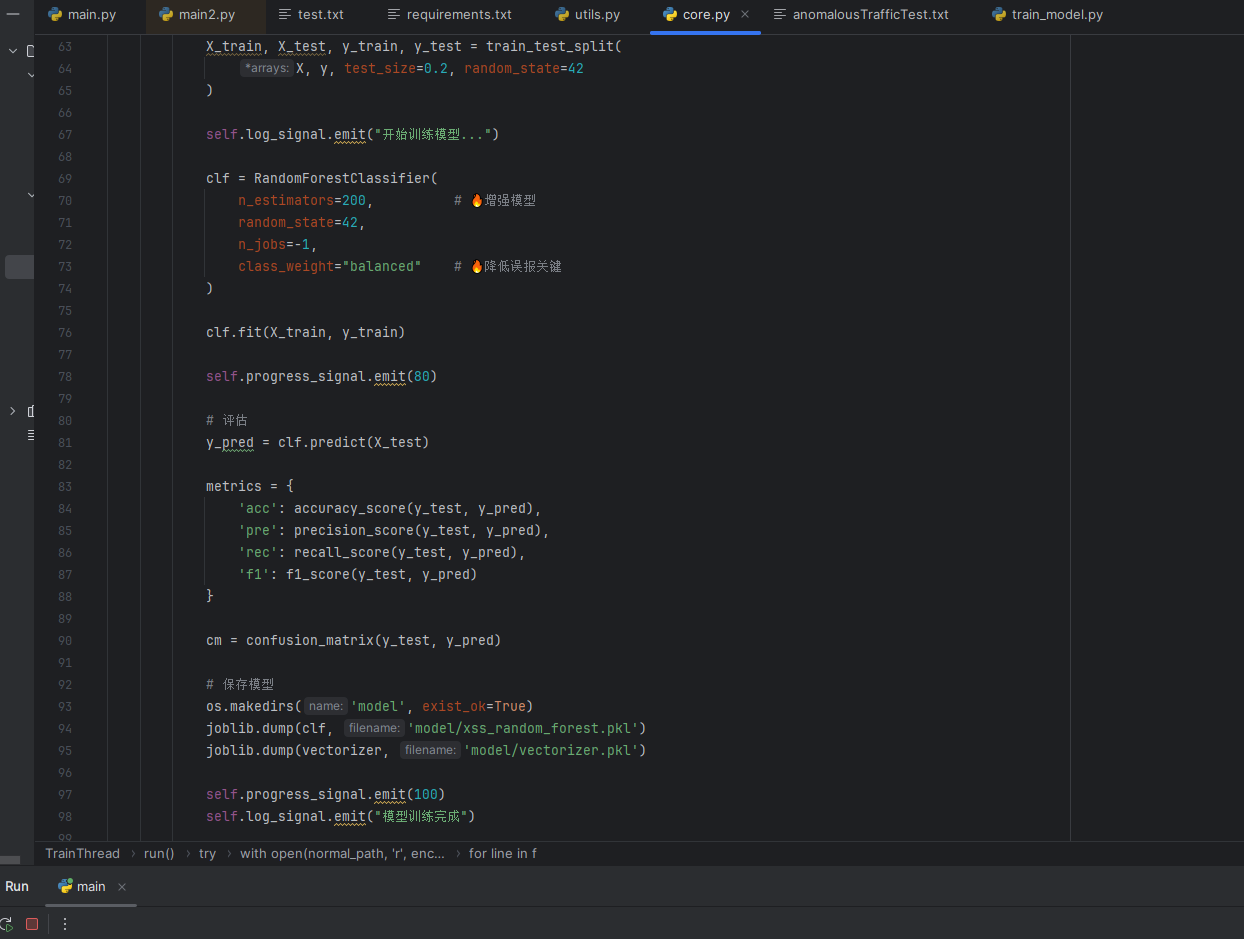The height and width of the screenshot is (939, 1244).
Task: Click on precision_score call
Action: point(354,531)
